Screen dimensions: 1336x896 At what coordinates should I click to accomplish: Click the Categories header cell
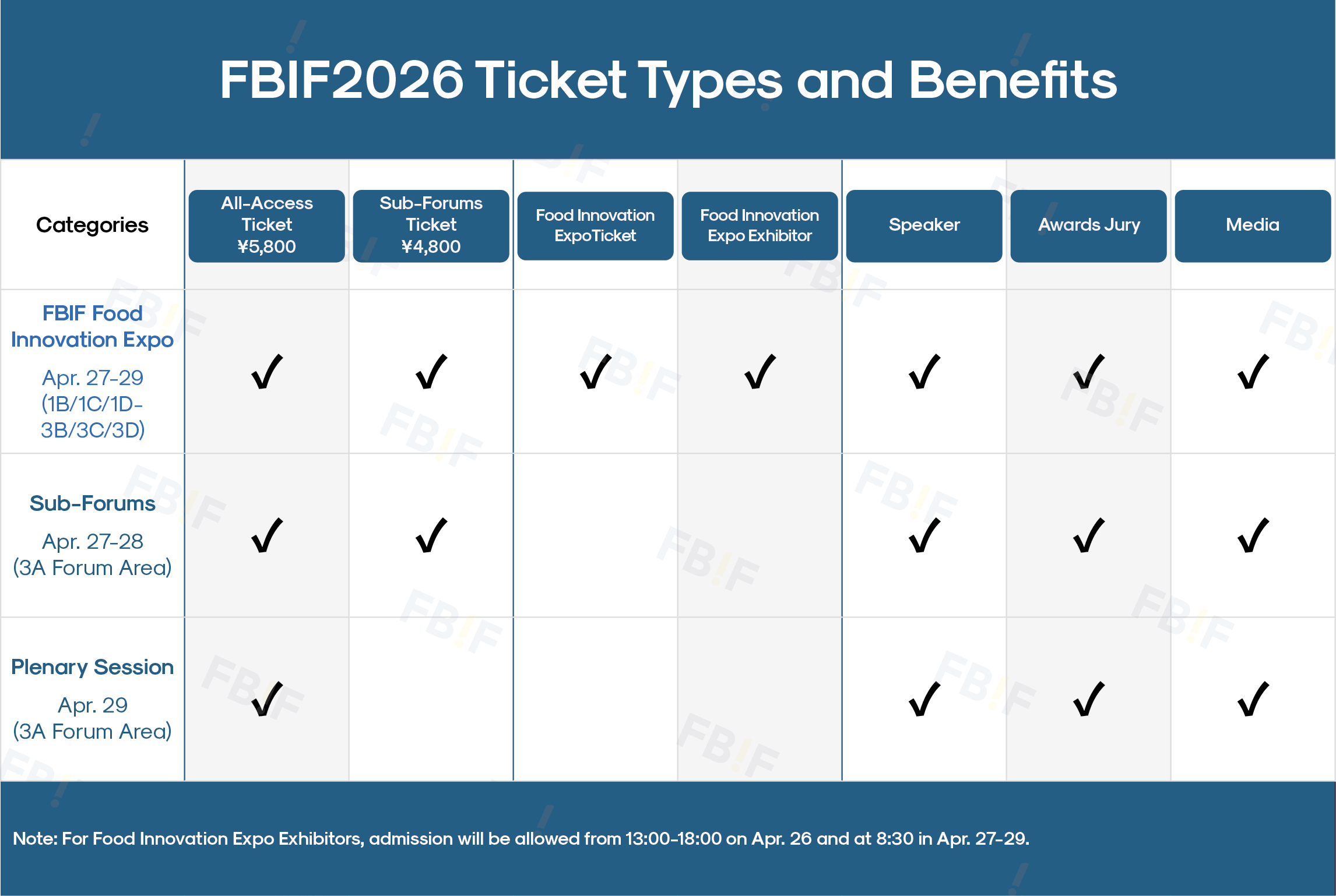(92, 225)
